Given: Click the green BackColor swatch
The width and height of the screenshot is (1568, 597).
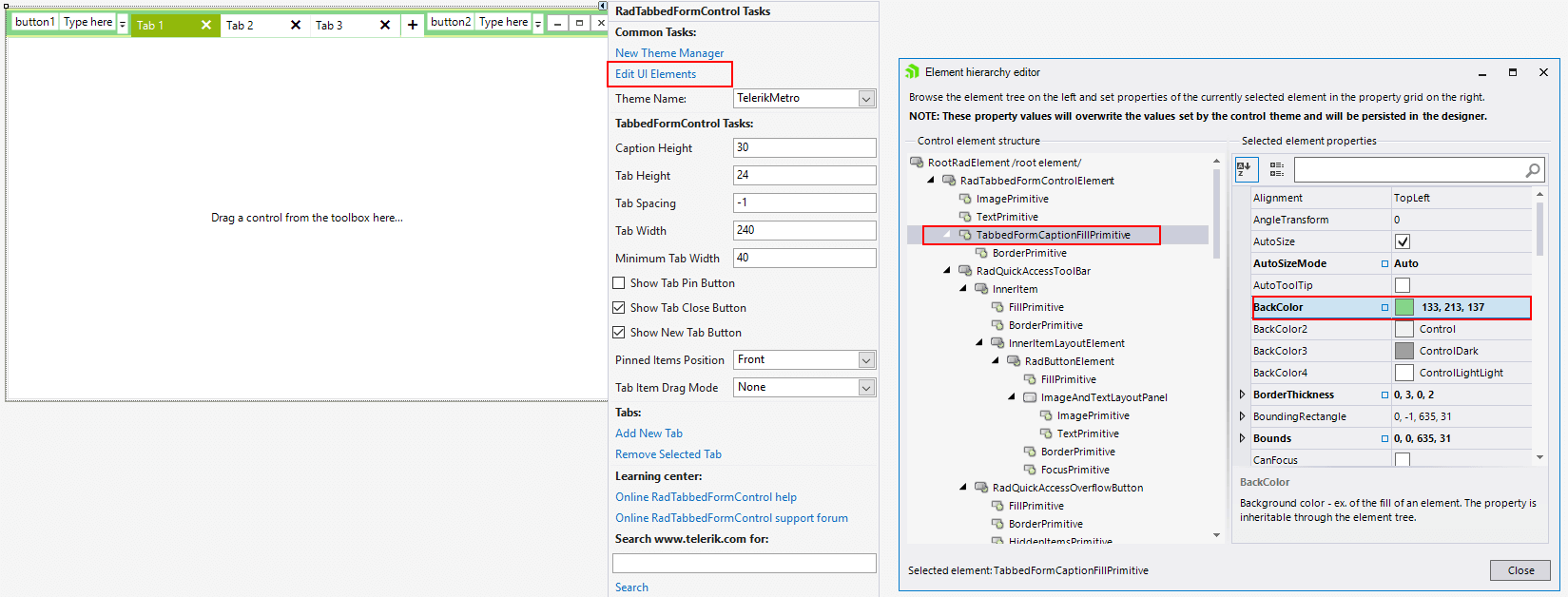Looking at the screenshot, I should [x=1404, y=307].
